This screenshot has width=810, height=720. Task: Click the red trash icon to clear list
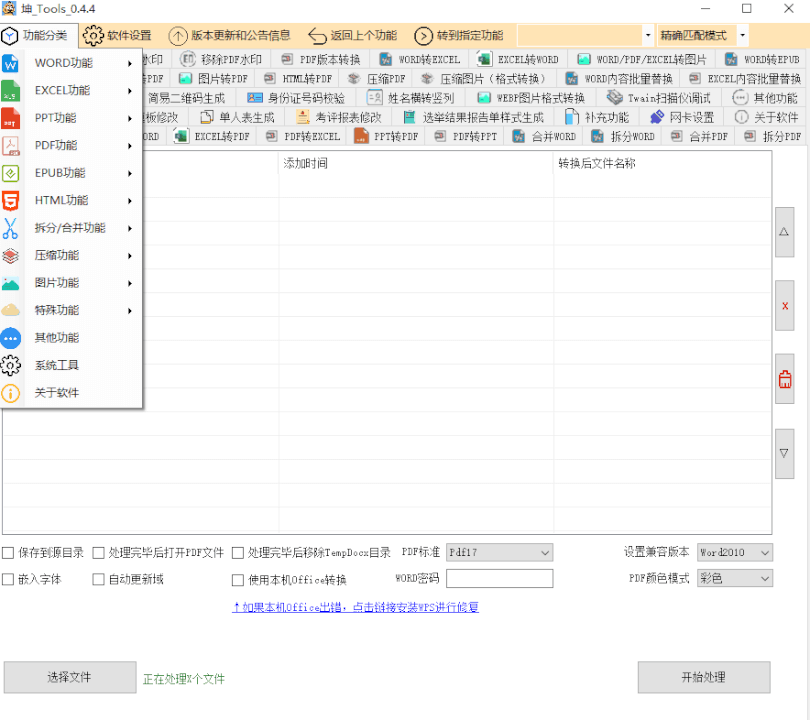point(785,379)
